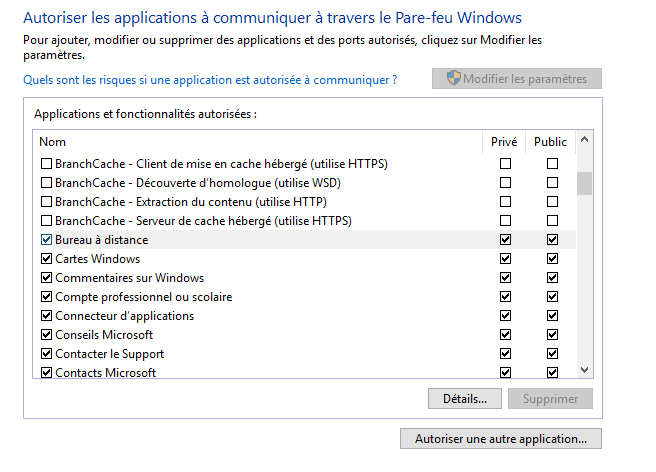Uncheck Privé checkbox for Cartes Windows

click(x=505, y=259)
